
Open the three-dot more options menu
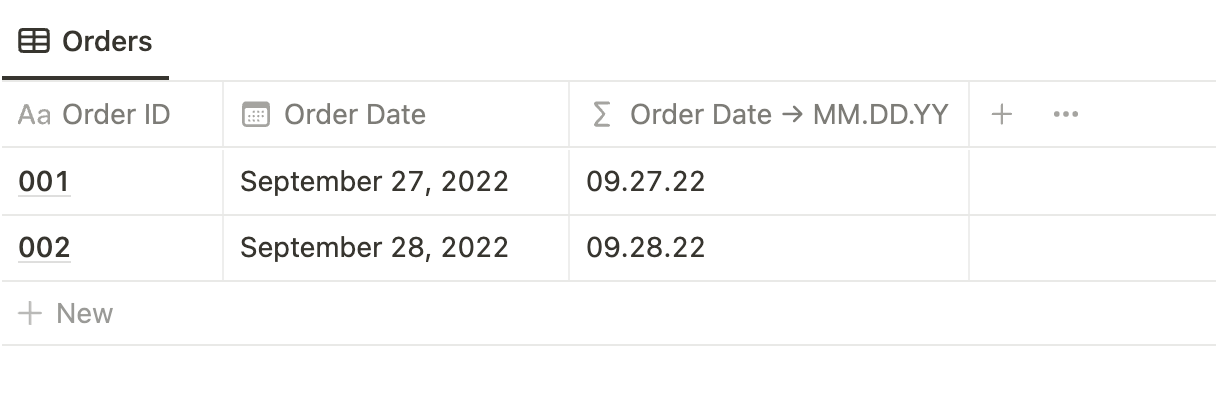(1065, 115)
